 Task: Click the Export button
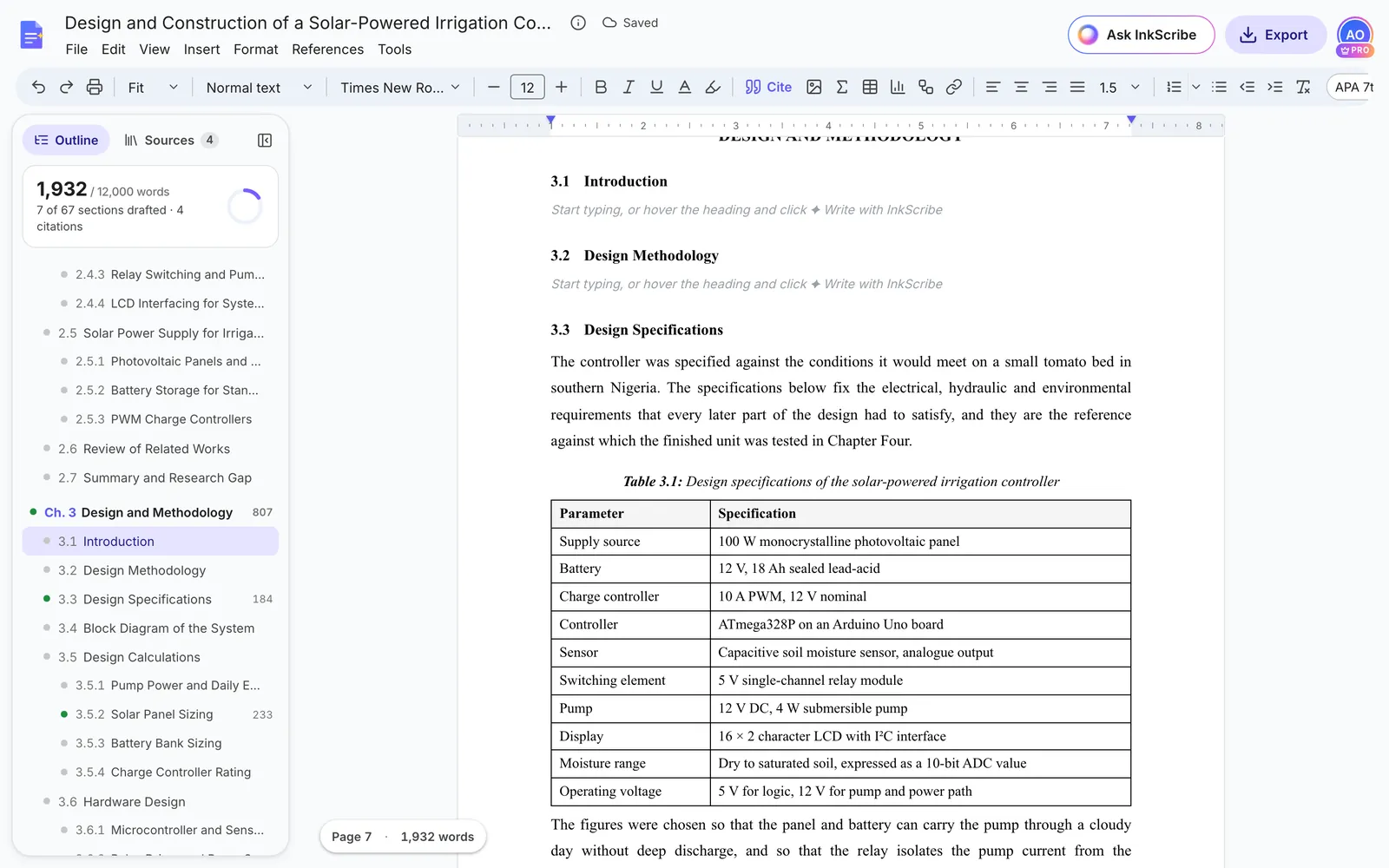[x=1274, y=35]
